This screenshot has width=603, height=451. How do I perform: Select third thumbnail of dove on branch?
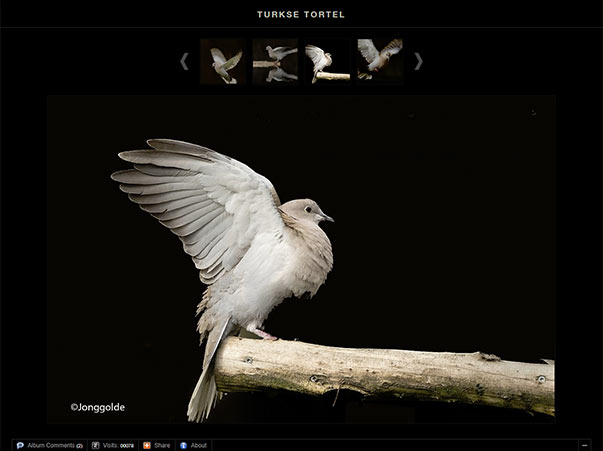click(327, 61)
